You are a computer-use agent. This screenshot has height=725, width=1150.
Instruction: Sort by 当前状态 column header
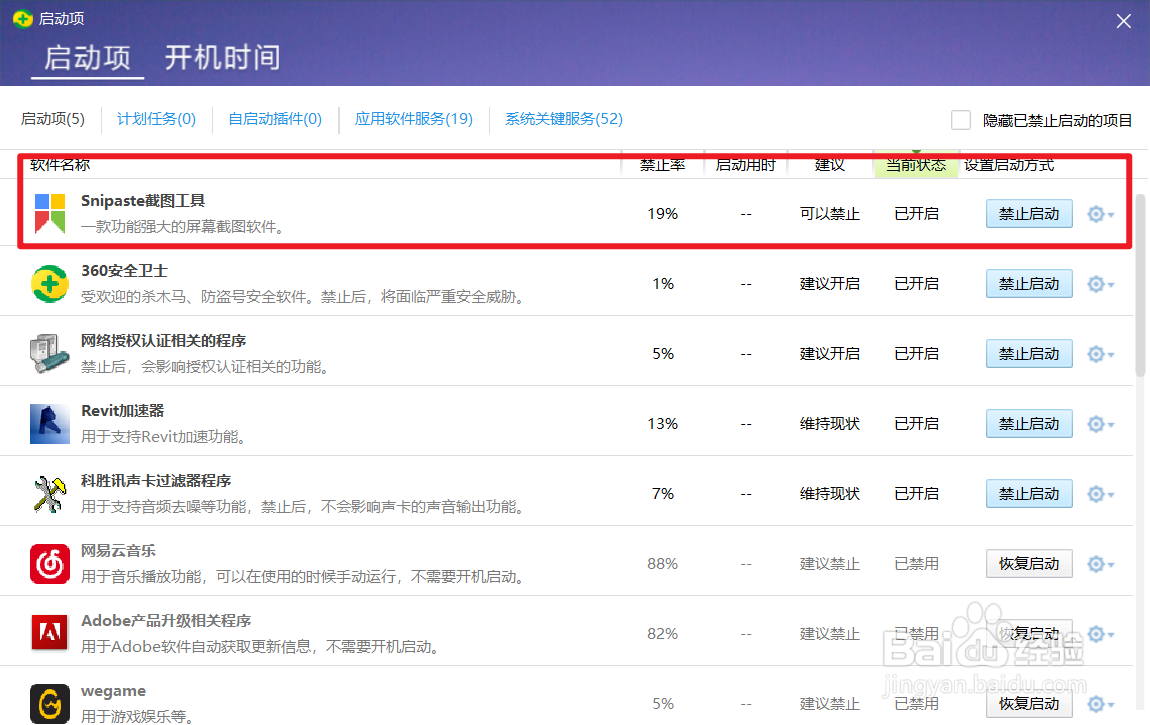(916, 165)
